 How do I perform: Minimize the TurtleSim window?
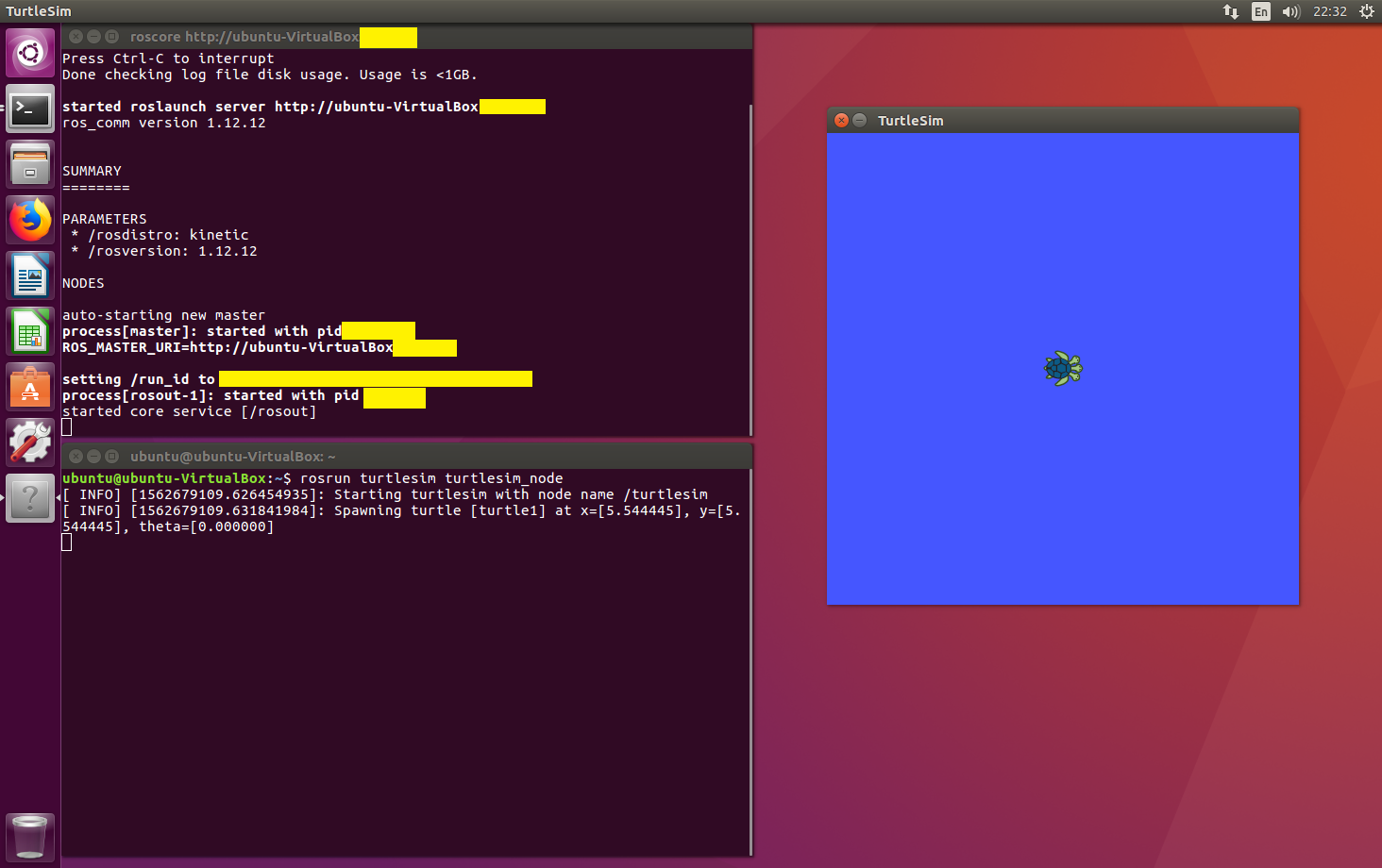859,121
